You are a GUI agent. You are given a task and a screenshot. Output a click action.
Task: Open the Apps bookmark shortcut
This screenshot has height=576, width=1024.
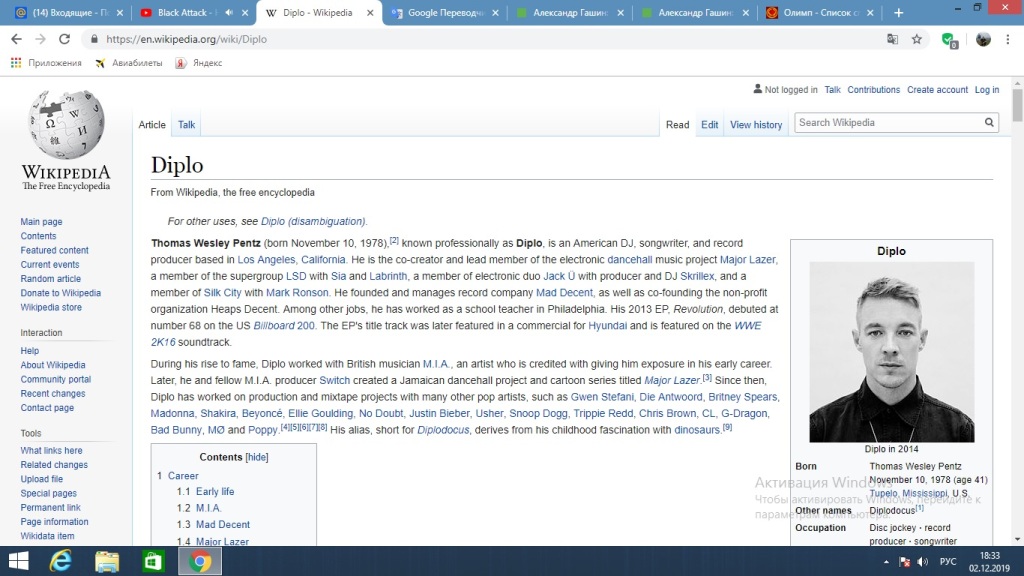[x=46, y=63]
